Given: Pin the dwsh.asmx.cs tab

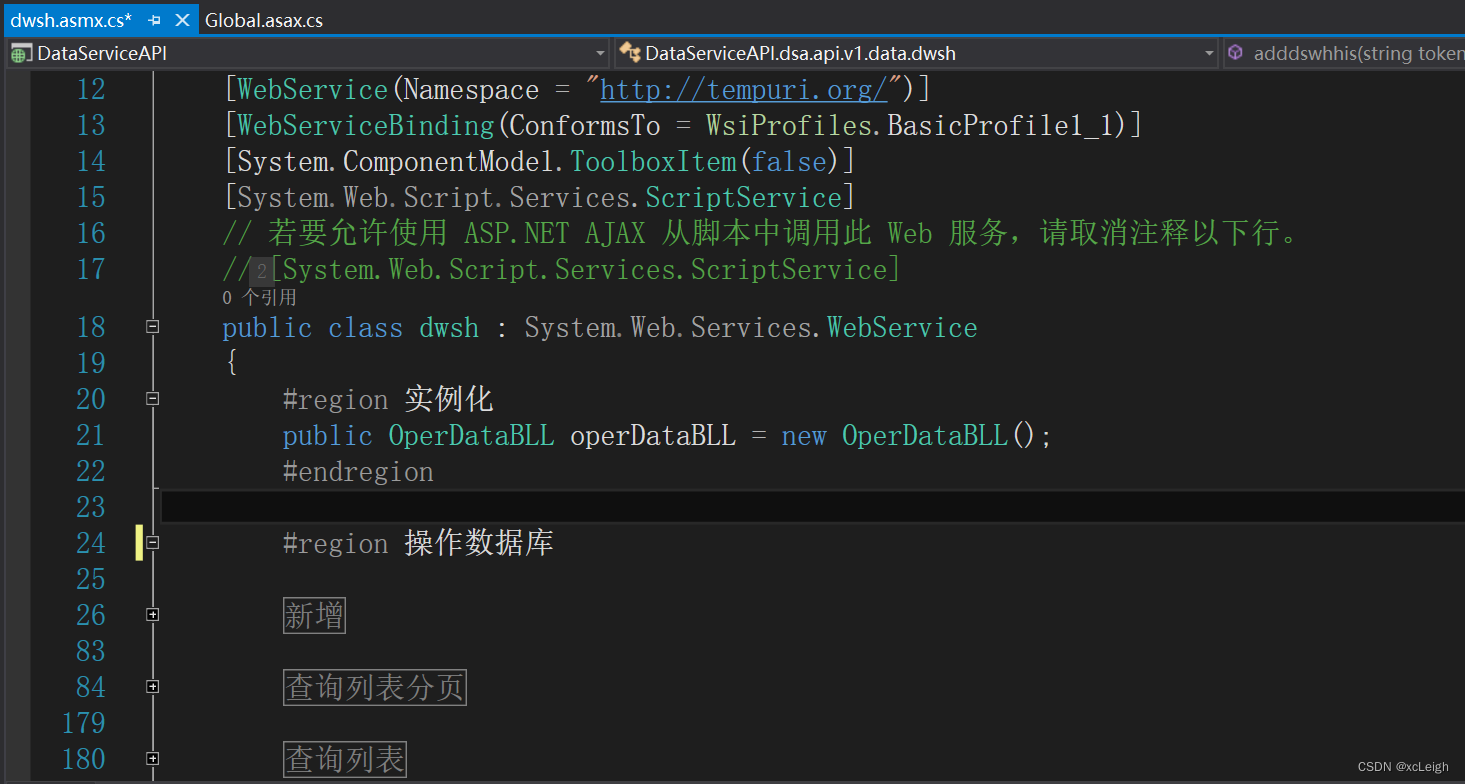Looking at the screenshot, I should (x=155, y=20).
